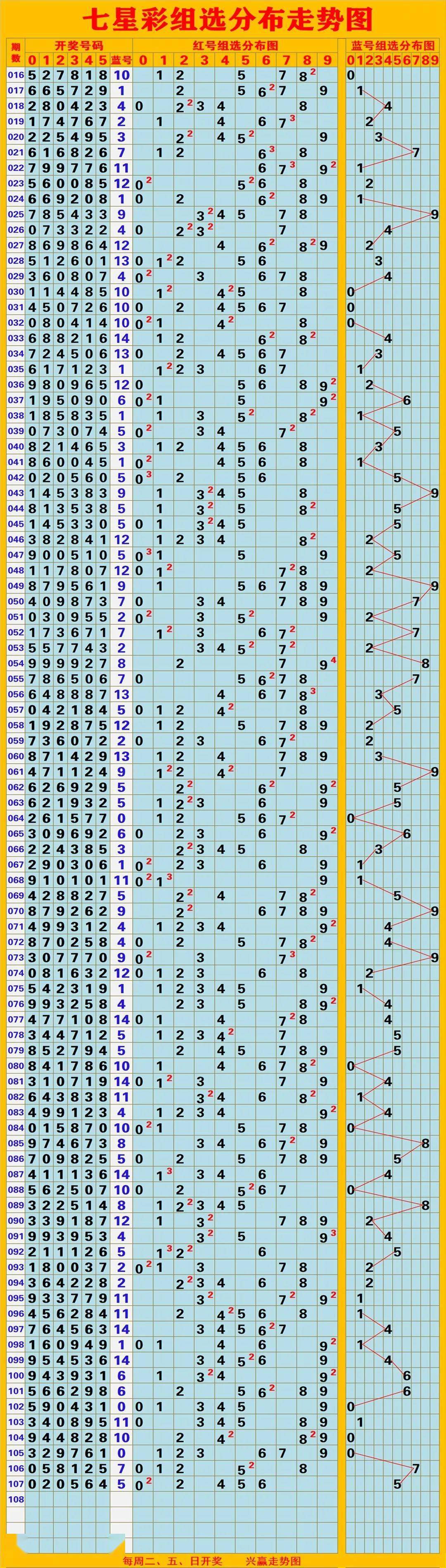Select period number 025
The width and height of the screenshot is (446, 1568).
[x=16, y=214]
